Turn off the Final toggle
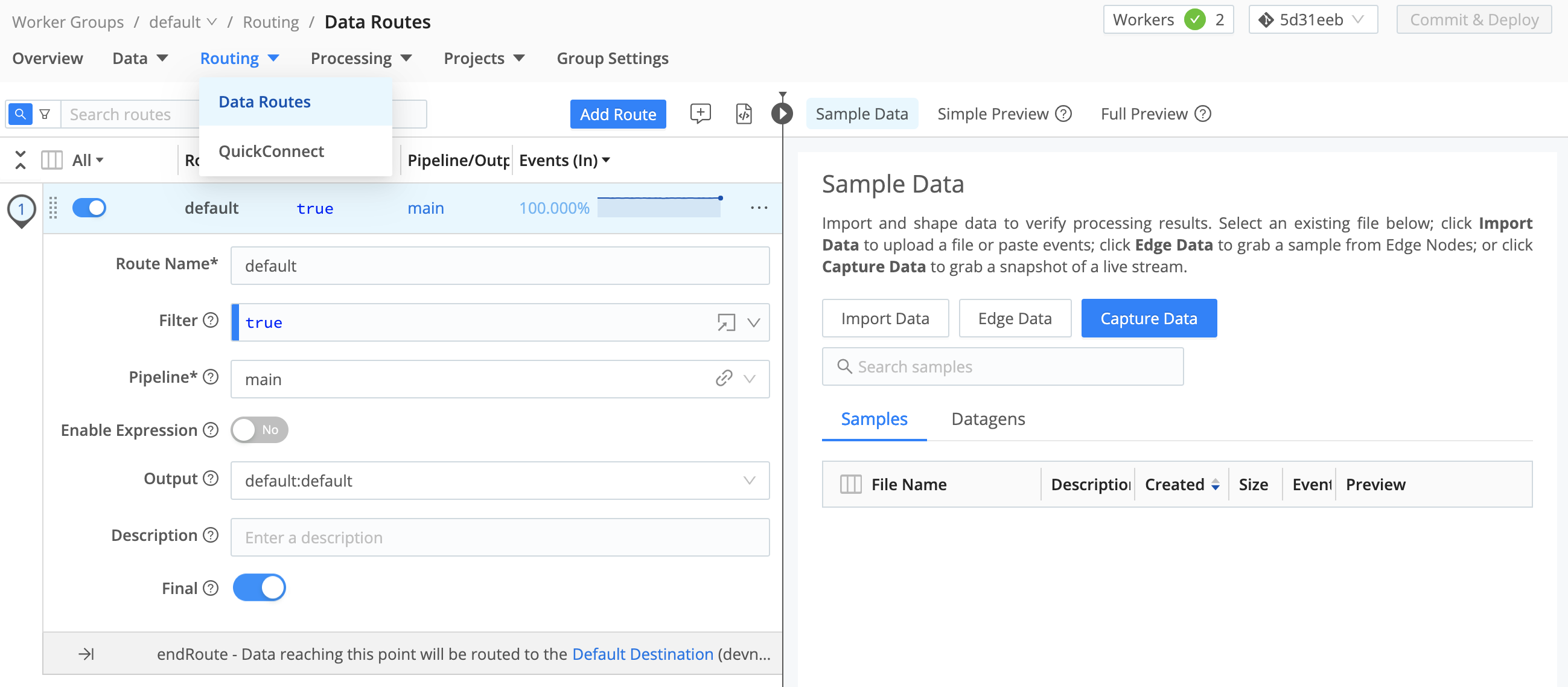 260,587
